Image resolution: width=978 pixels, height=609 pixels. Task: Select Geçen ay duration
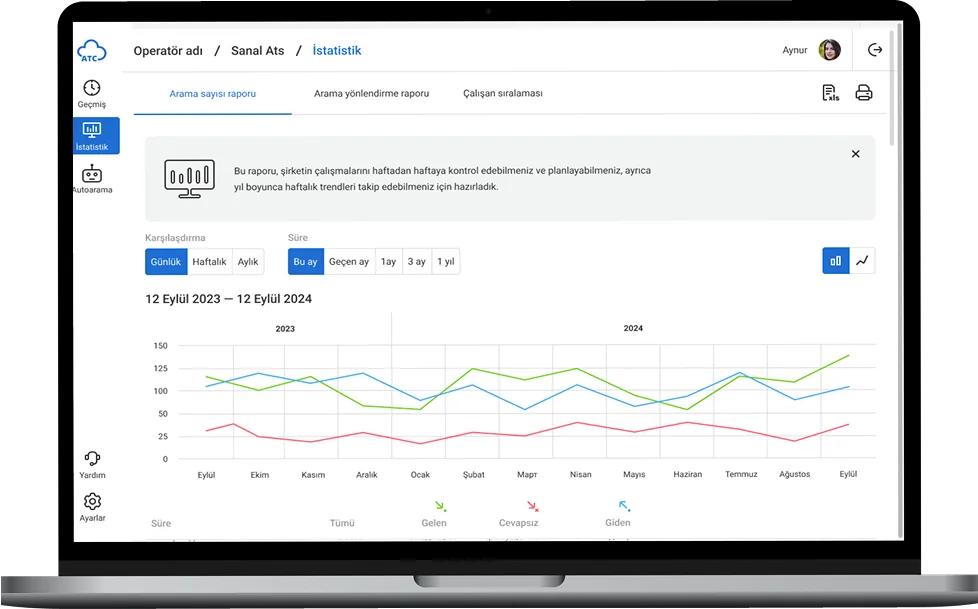coord(349,261)
